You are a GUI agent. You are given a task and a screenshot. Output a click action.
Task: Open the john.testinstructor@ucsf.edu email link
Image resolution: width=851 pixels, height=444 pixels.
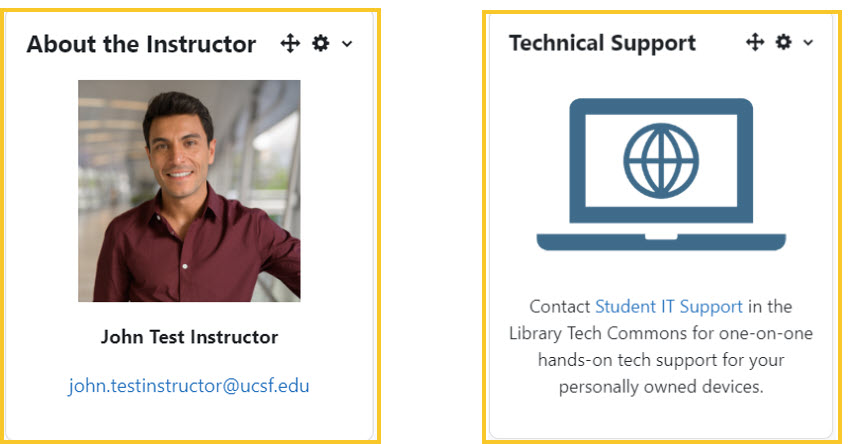point(189,386)
